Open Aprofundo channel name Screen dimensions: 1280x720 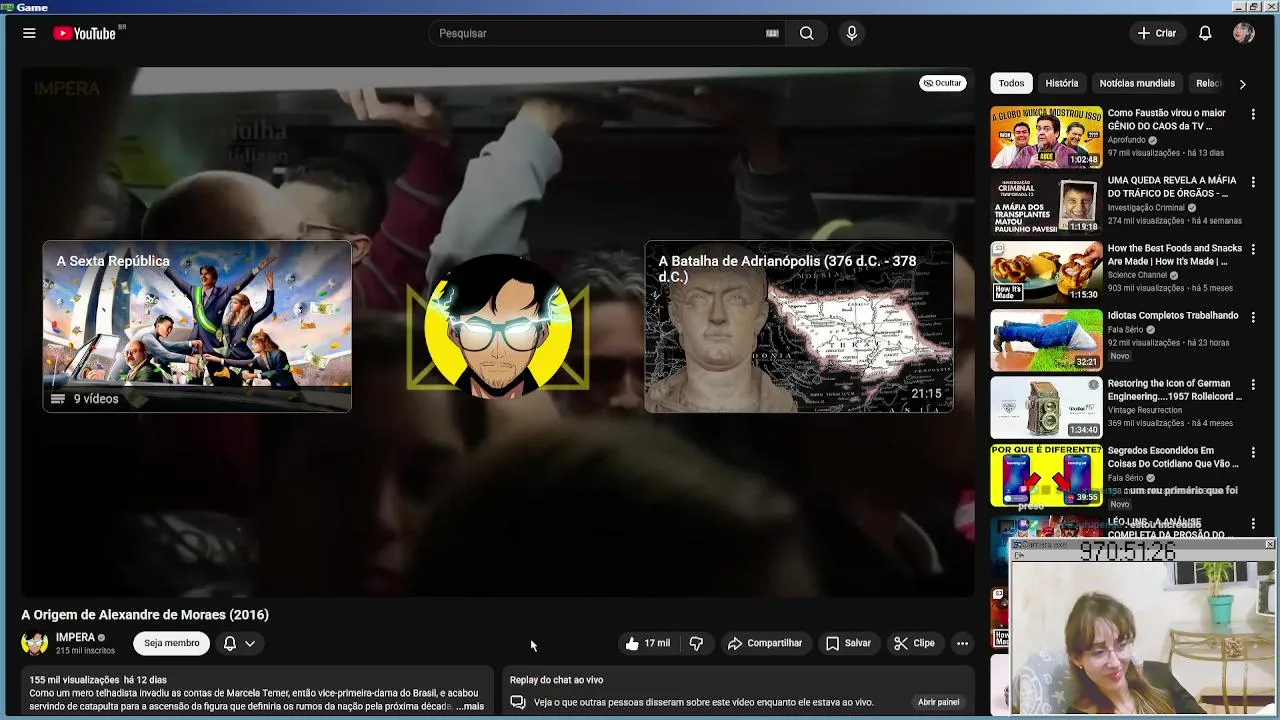[x=1126, y=140]
